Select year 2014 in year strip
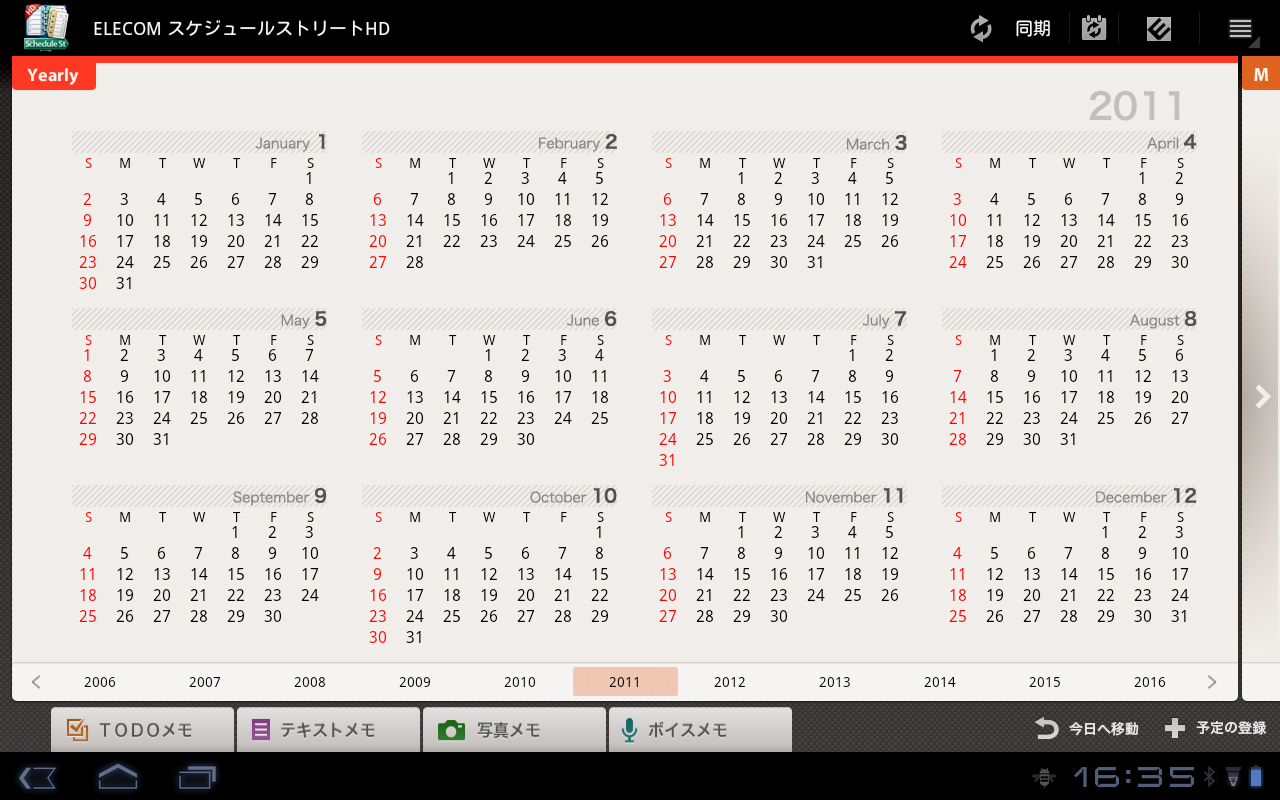1280x800 pixels. [x=940, y=682]
